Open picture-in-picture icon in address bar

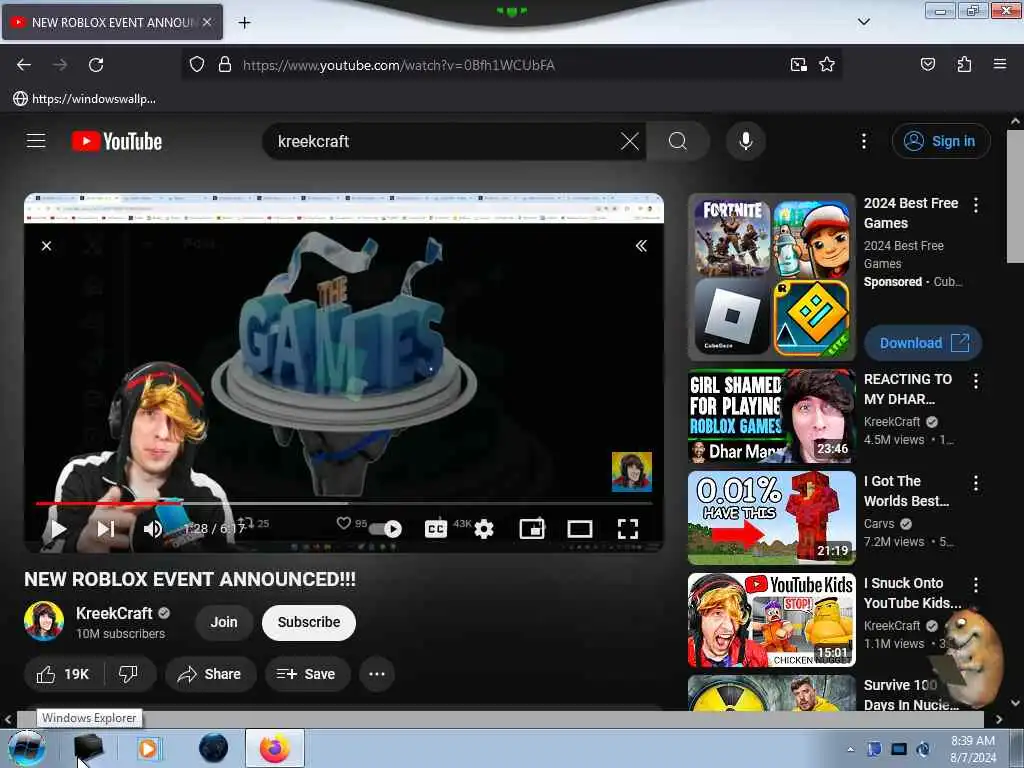pos(798,65)
